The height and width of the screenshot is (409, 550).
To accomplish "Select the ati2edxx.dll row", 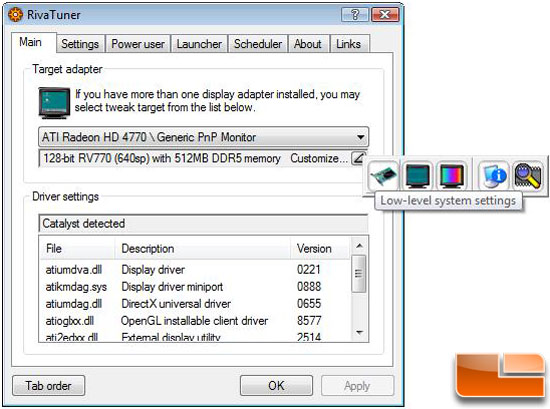I will pyautogui.click(x=195, y=336).
